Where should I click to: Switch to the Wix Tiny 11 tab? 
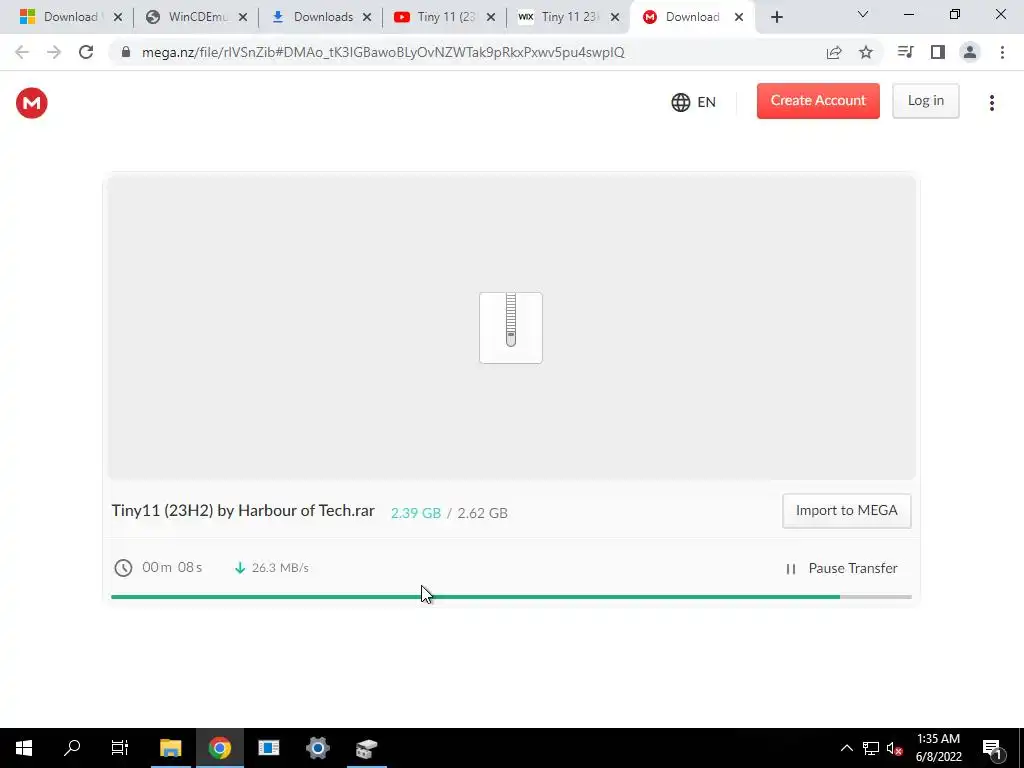pyautogui.click(x=559, y=17)
